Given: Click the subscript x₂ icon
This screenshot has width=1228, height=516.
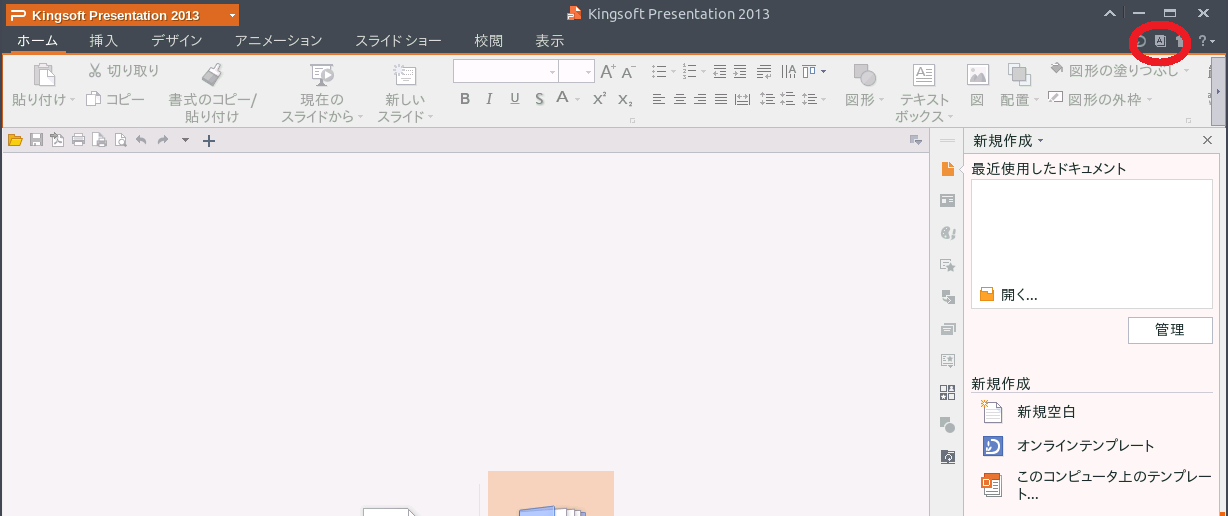Looking at the screenshot, I should 624,99.
